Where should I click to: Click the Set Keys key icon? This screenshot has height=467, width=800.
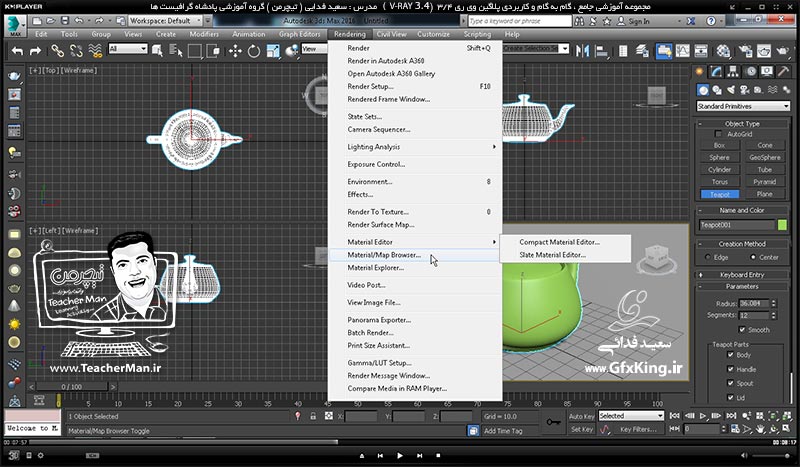(553, 422)
